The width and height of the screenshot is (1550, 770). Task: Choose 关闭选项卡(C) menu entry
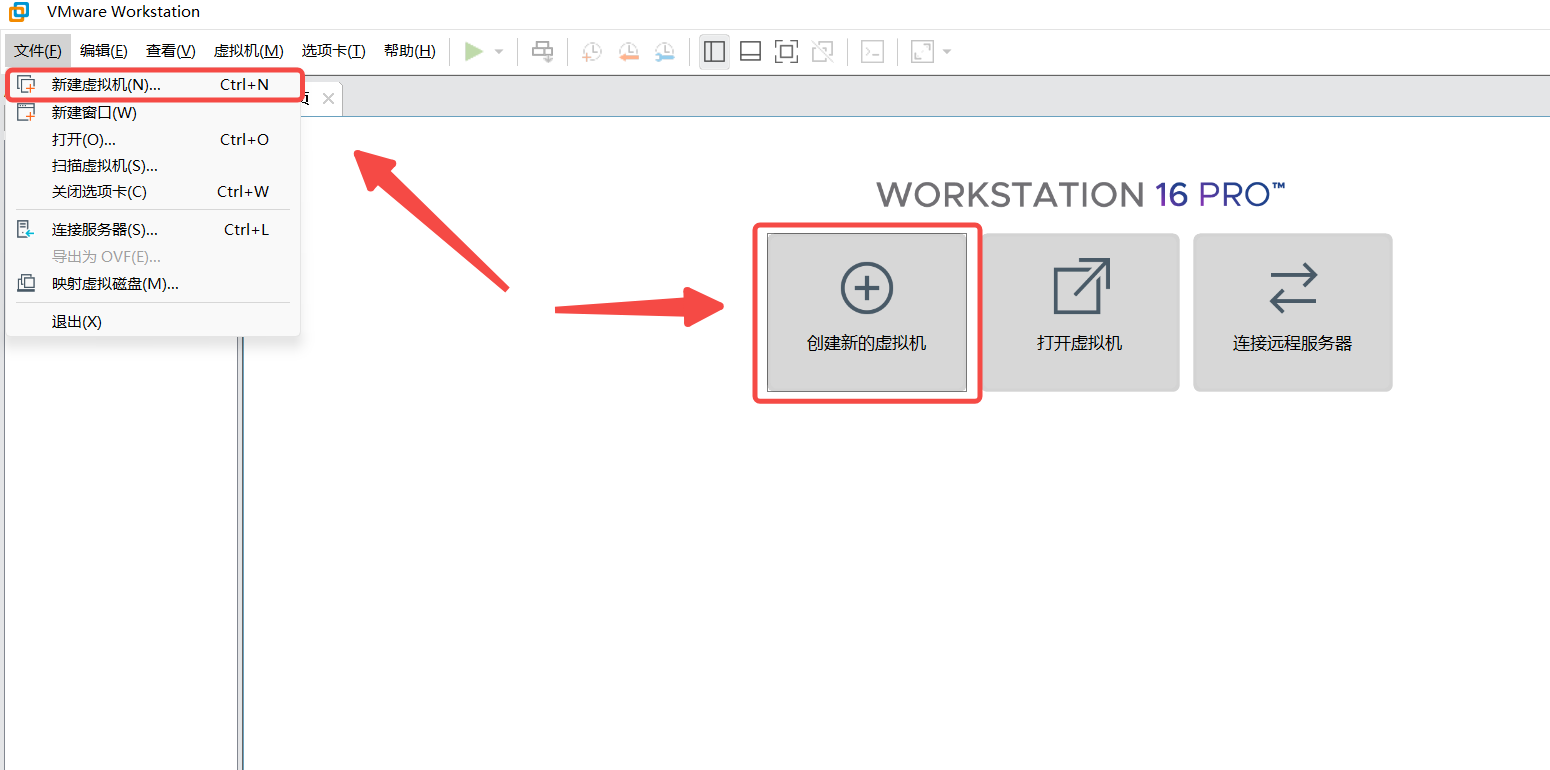[x=153, y=192]
